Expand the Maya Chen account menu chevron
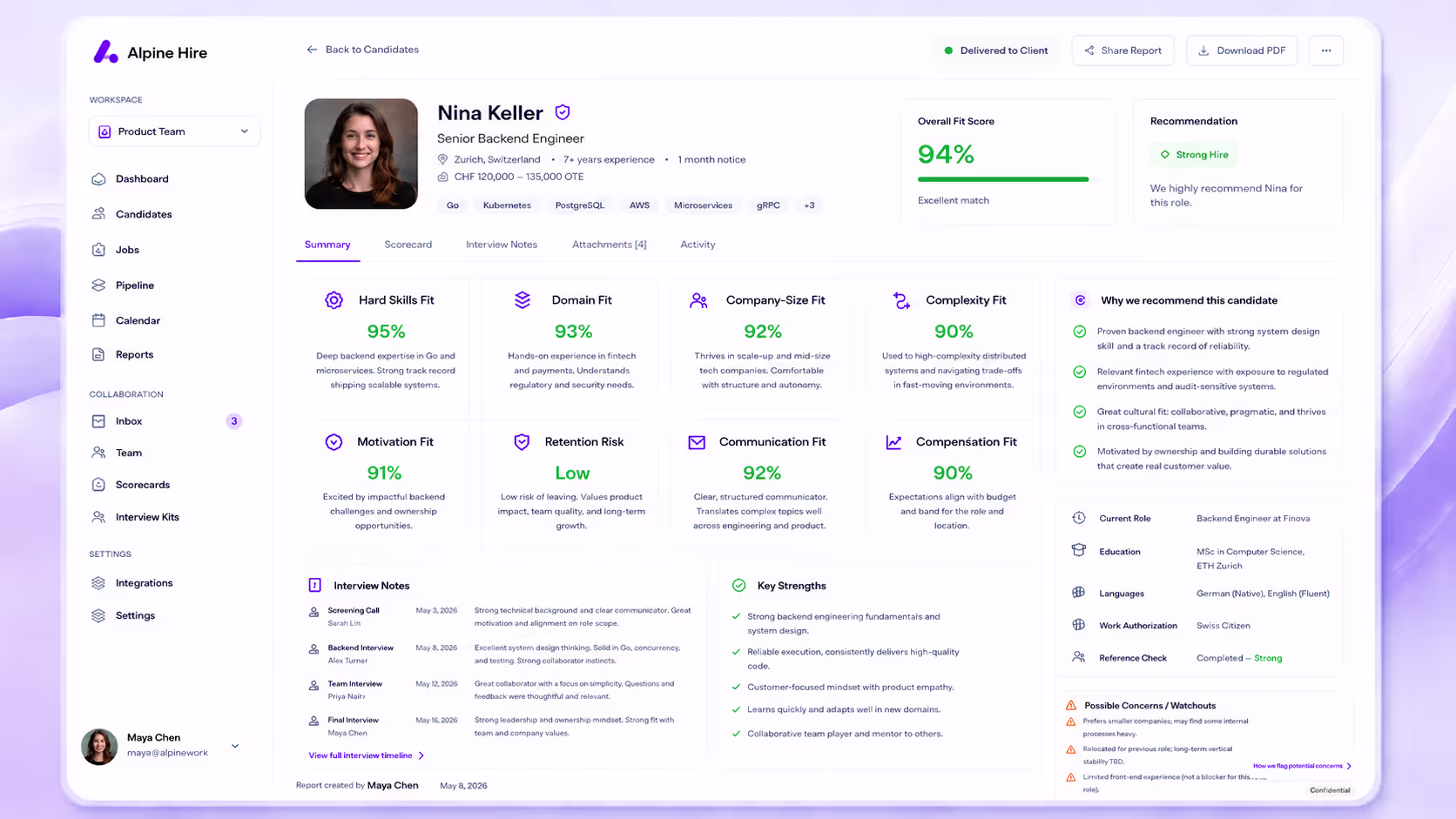The height and width of the screenshot is (819, 1456). tap(235, 746)
